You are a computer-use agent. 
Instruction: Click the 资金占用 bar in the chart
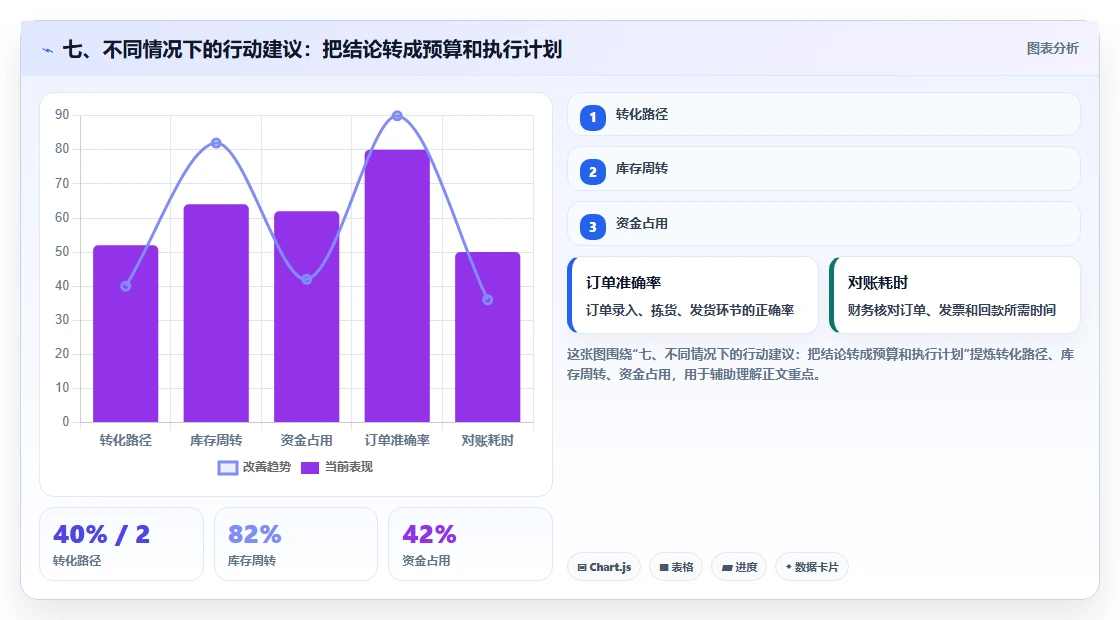click(x=306, y=316)
